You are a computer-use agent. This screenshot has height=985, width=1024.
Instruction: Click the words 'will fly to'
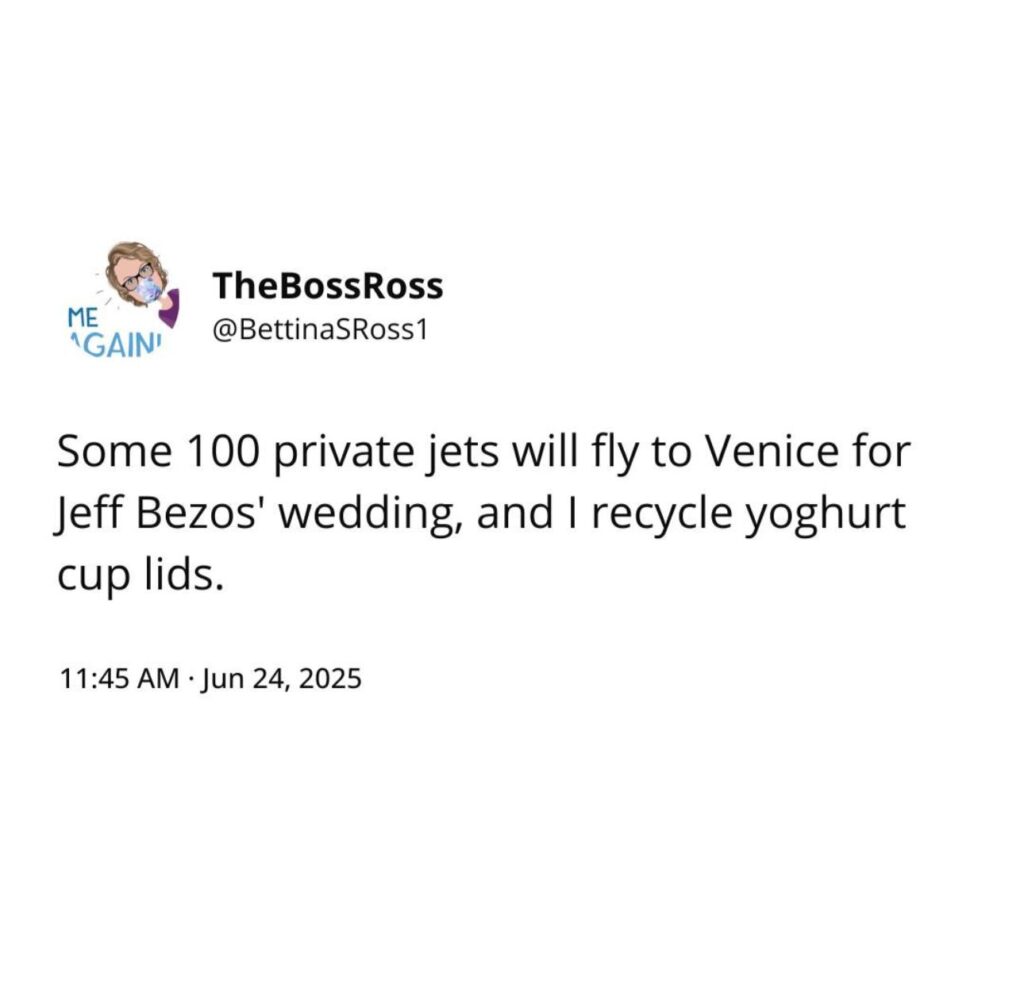601,453
